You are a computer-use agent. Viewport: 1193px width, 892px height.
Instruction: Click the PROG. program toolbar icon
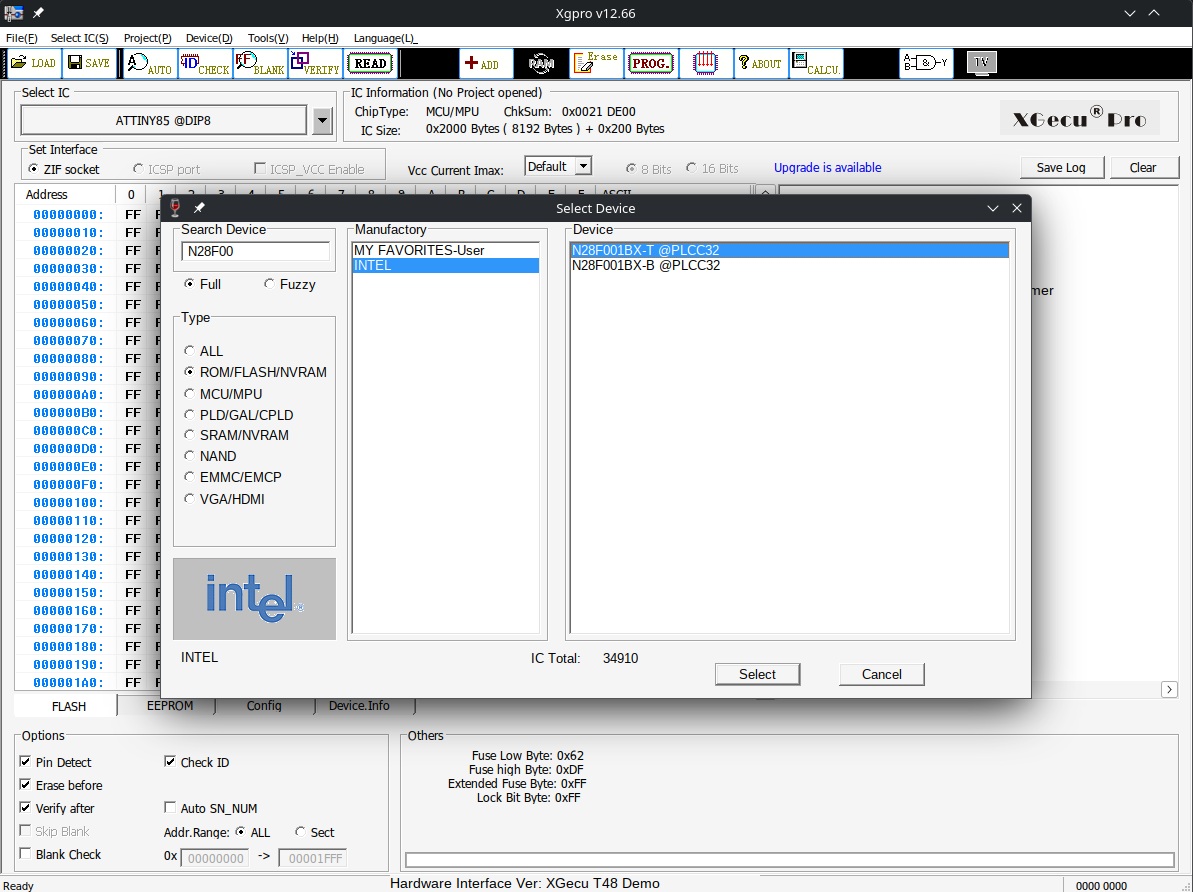coord(651,63)
